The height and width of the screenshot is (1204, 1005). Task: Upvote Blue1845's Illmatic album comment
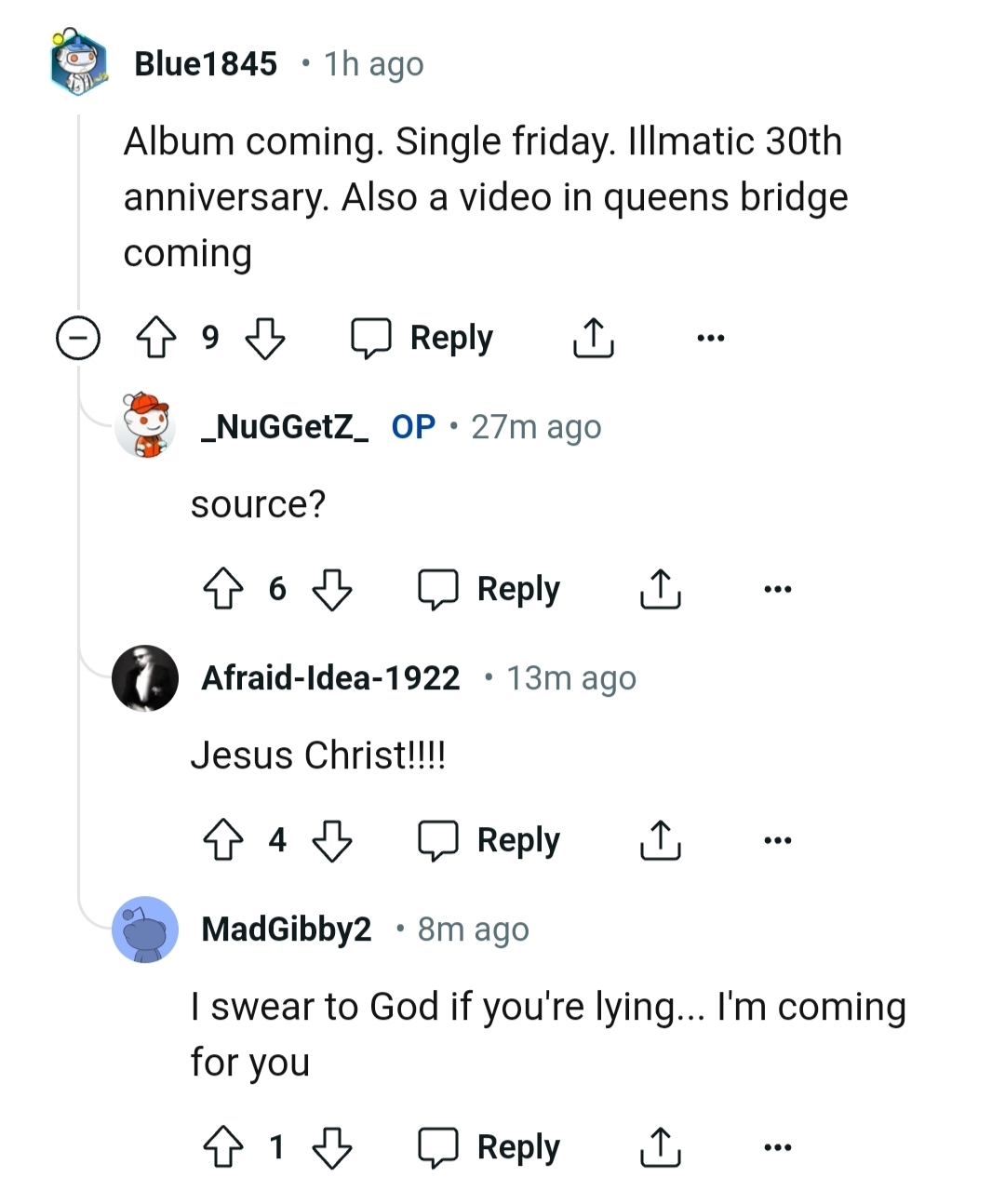156,338
